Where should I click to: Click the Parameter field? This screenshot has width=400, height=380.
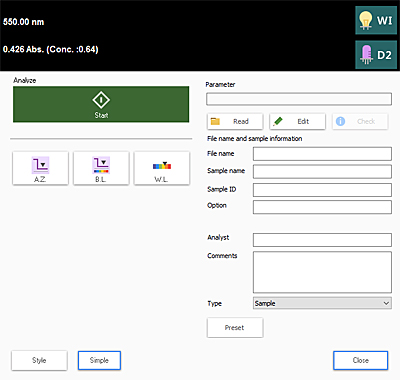click(299, 99)
